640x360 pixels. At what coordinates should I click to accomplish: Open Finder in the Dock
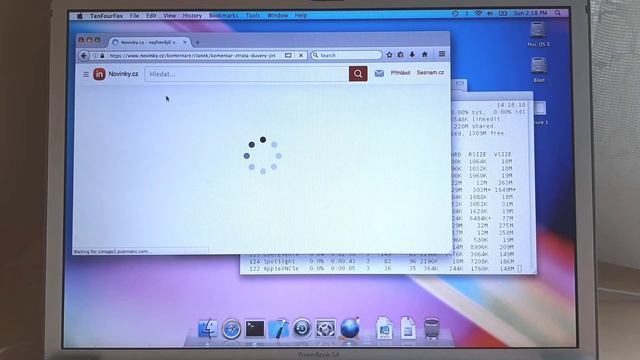click(208, 328)
